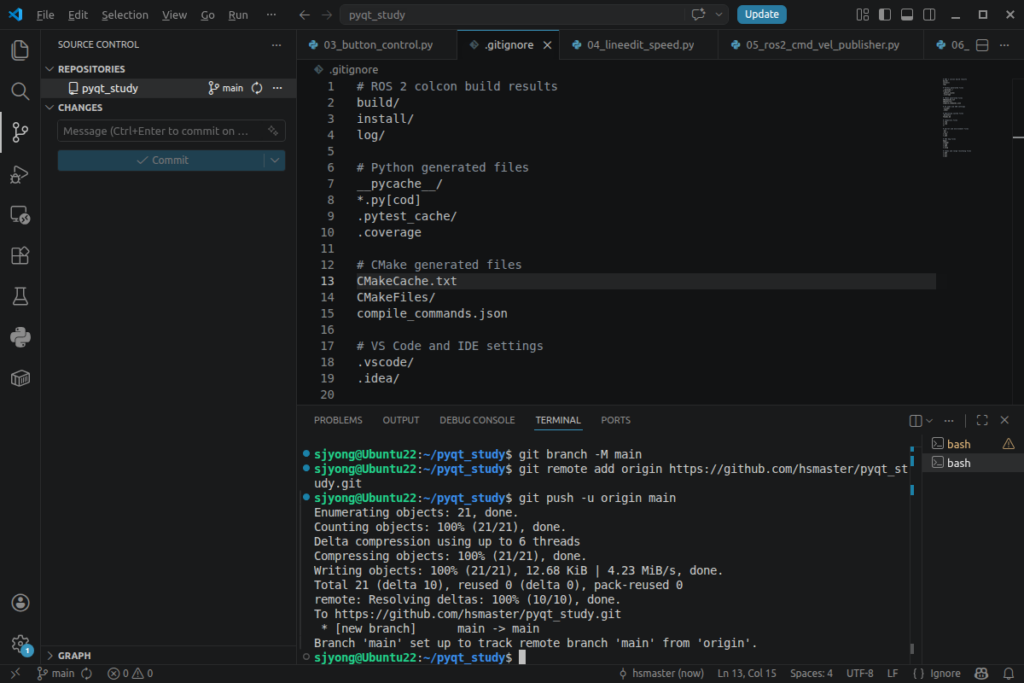Maximize the terminal panel size
This screenshot has width=1024, height=683.
[x=982, y=421]
